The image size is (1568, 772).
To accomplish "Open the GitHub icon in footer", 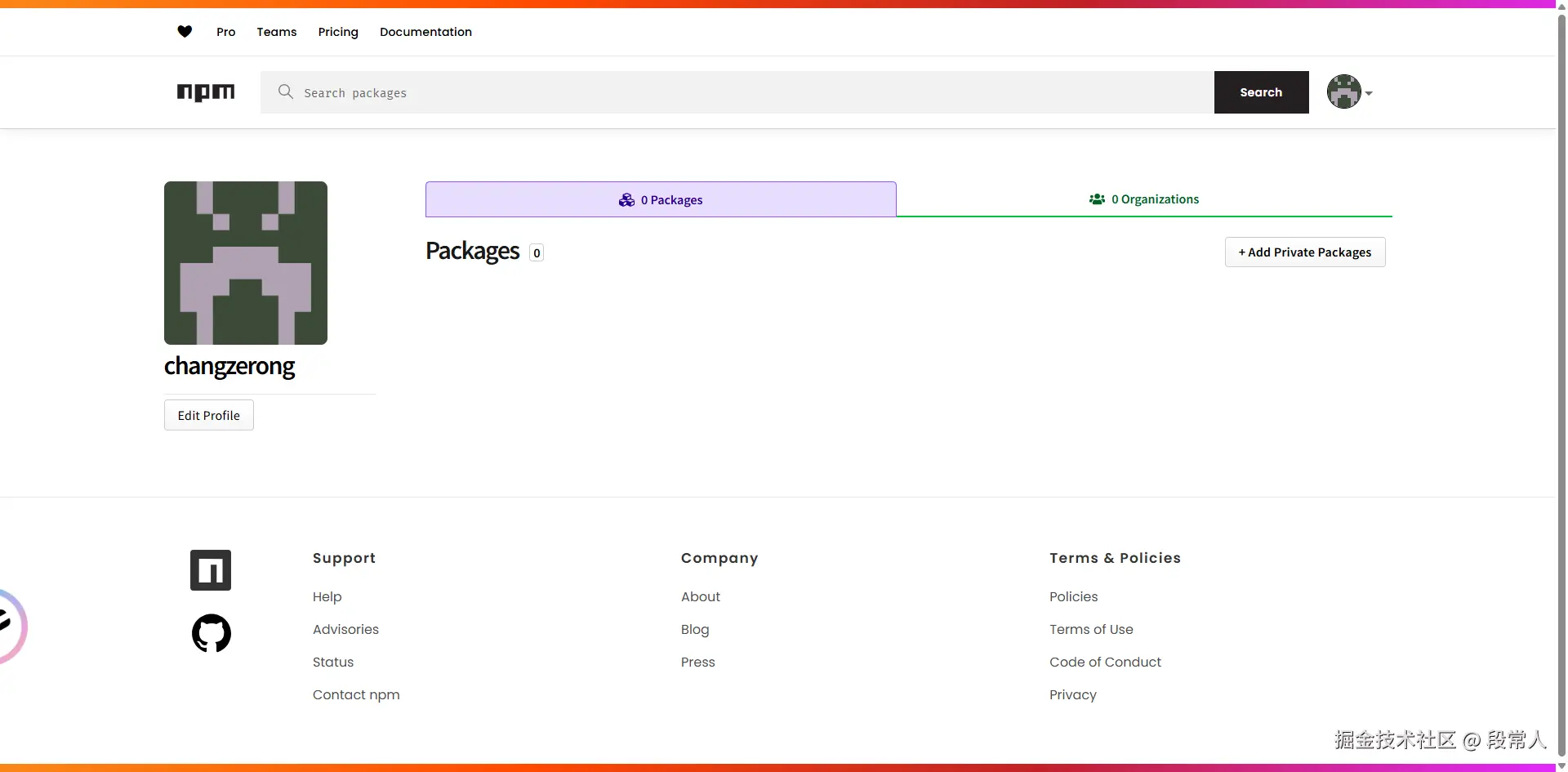I will coord(212,633).
